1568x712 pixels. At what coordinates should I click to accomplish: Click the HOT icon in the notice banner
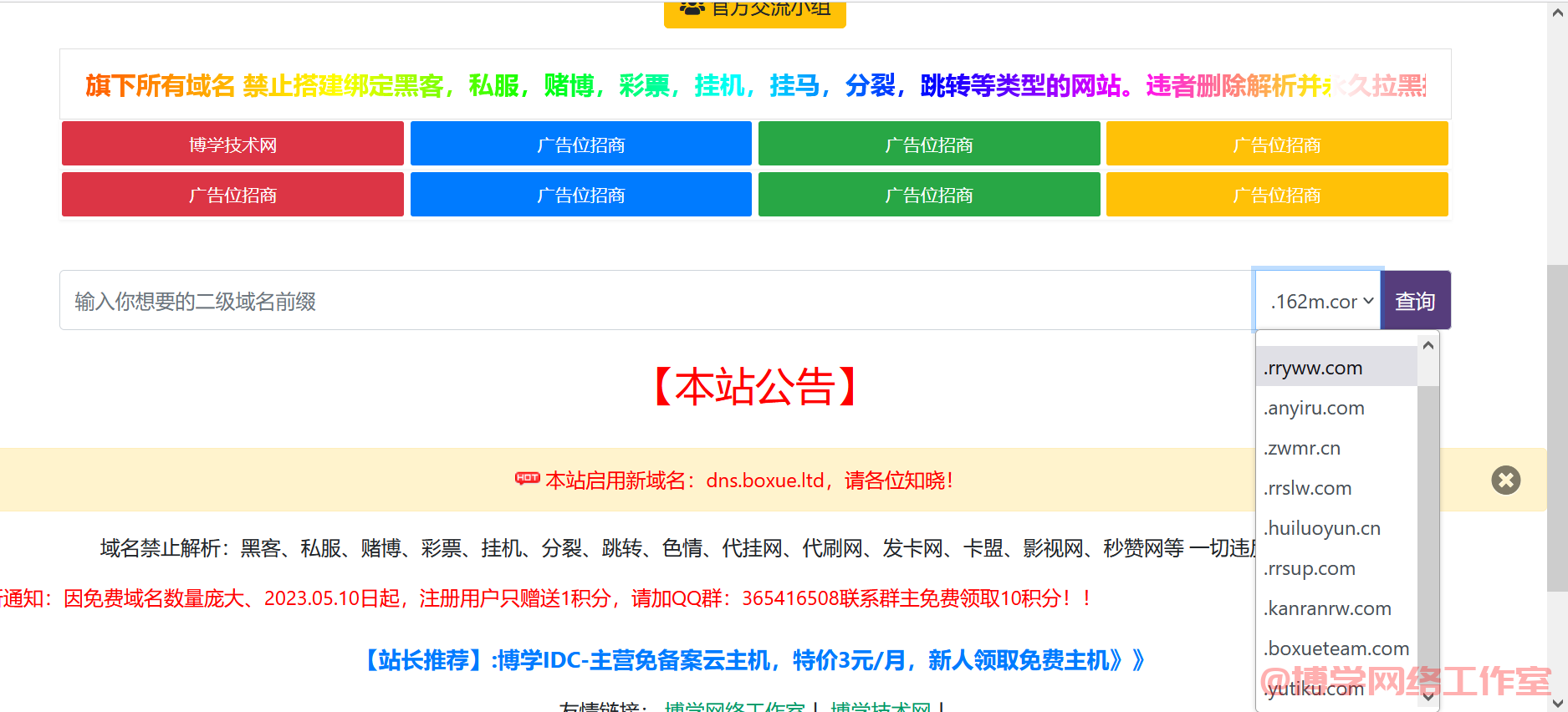527,479
